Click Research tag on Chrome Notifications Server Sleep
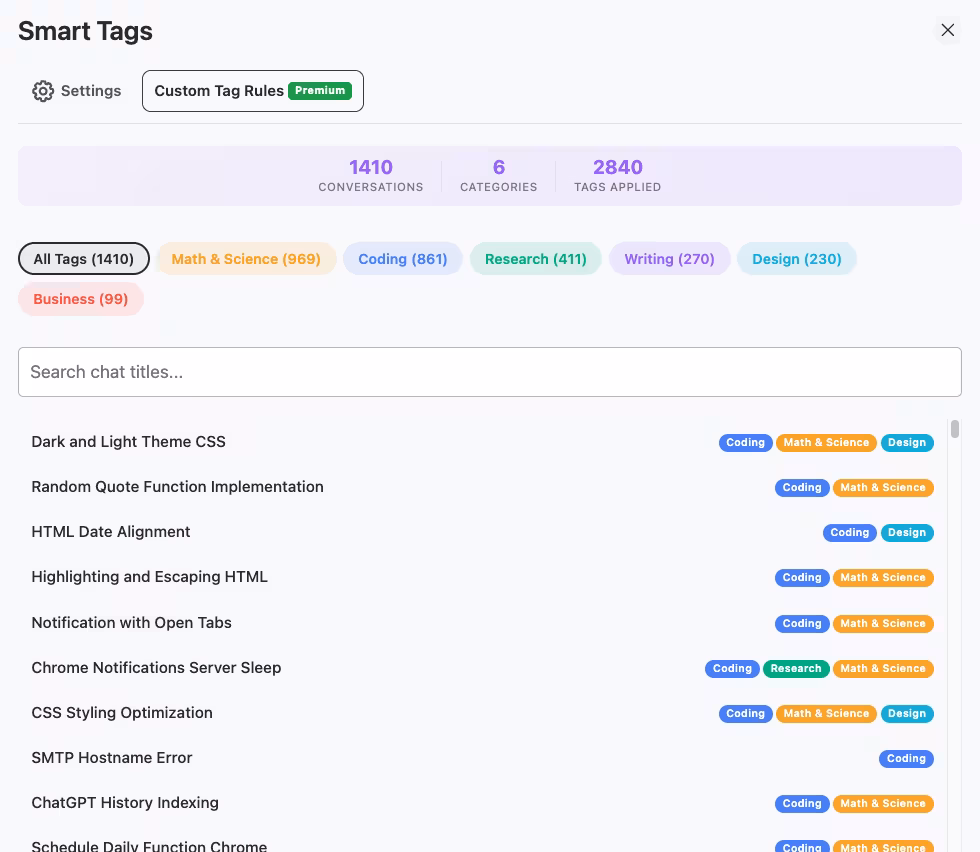Screen dimensions: 980x852 click(796, 668)
